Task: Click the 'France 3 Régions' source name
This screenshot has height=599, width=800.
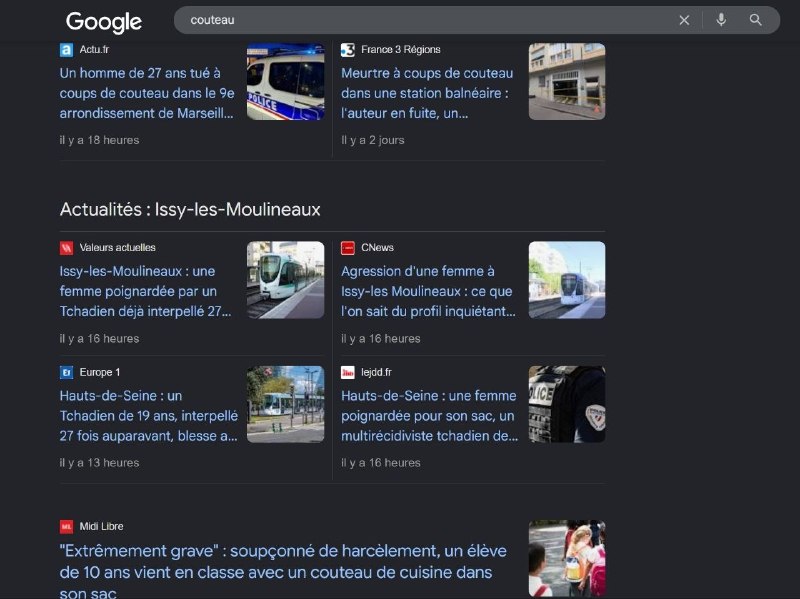Action: (401, 49)
